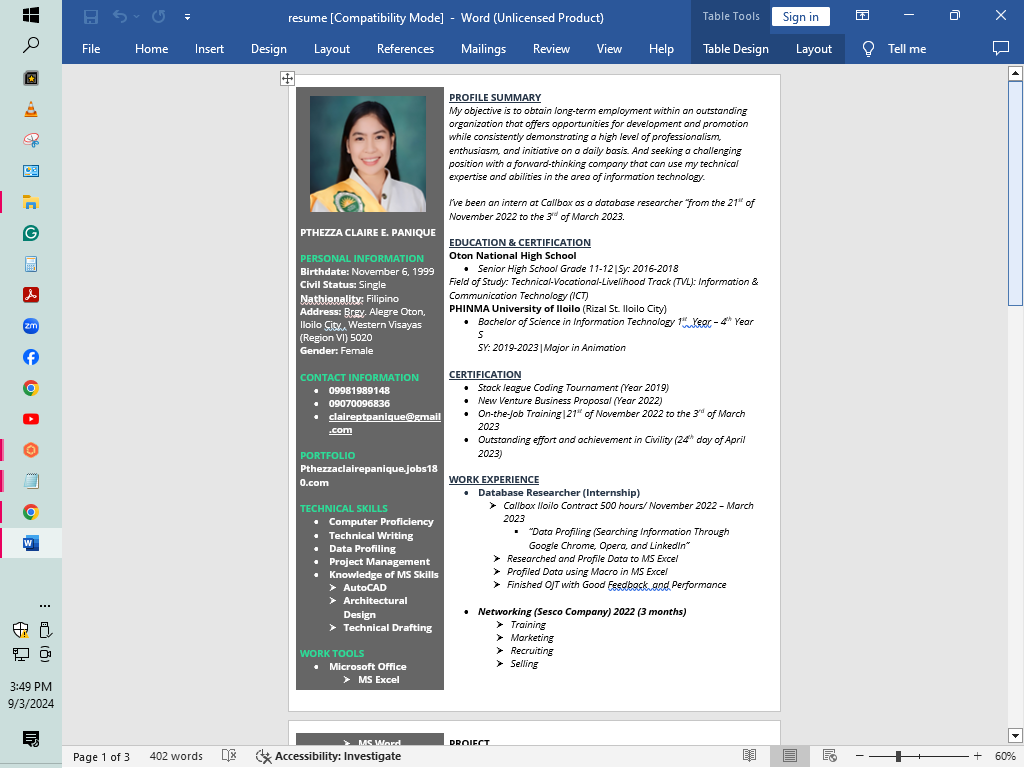This screenshot has height=768, width=1024.
Task: Expand Customize Quick Access Toolbar dropdown
Action: click(x=188, y=17)
